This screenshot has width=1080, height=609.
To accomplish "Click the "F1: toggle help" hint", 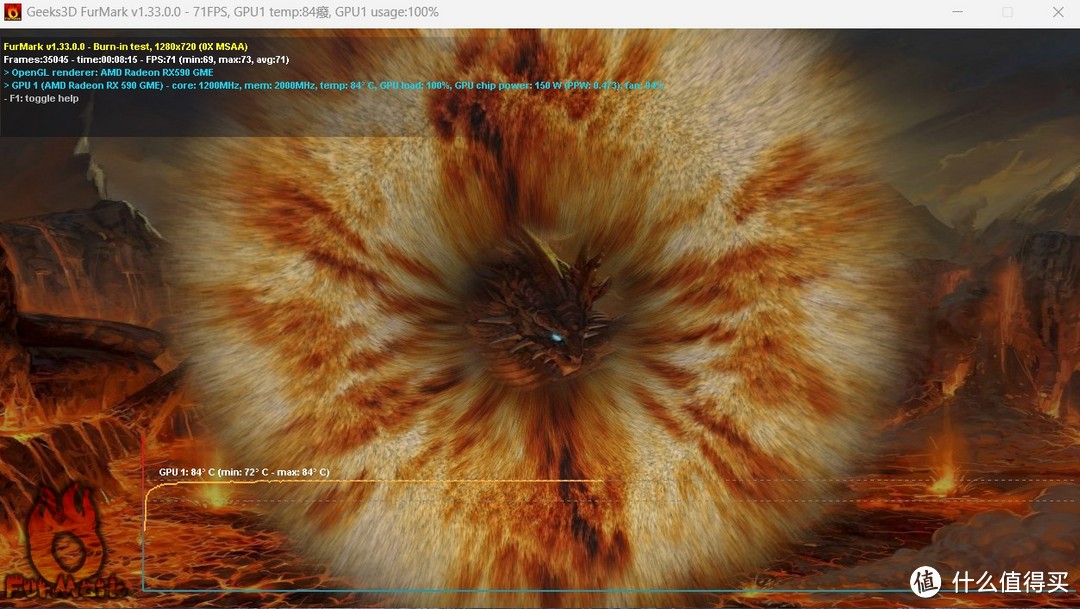I will [41, 99].
